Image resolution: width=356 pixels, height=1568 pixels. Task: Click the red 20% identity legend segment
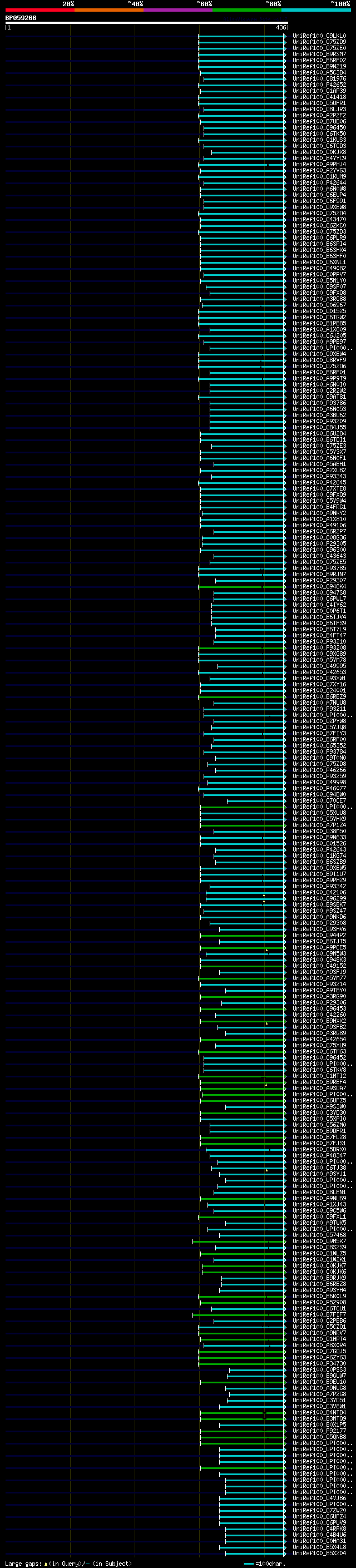[39, 10]
